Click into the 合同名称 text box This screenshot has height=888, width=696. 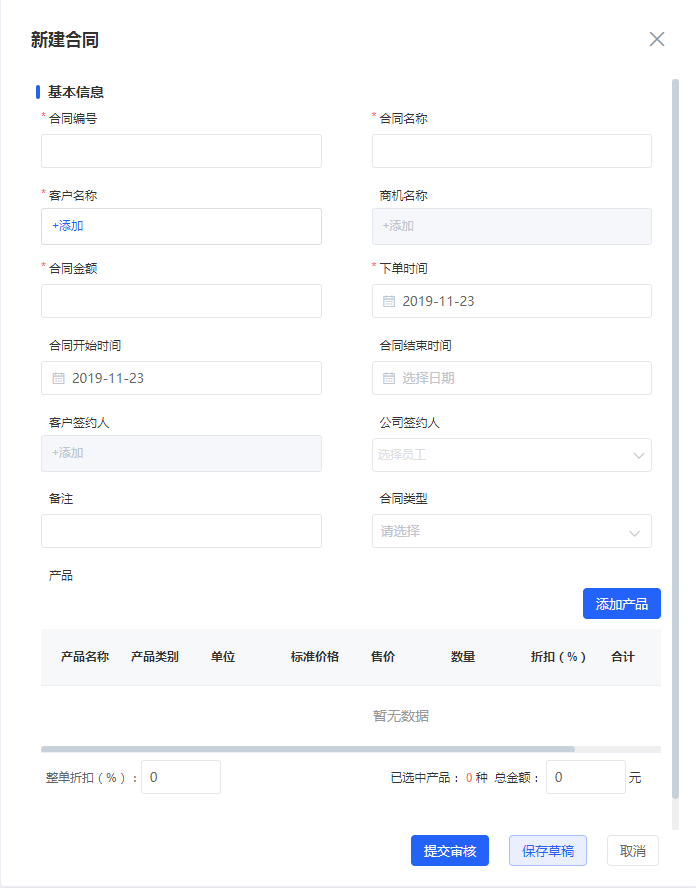pos(511,151)
